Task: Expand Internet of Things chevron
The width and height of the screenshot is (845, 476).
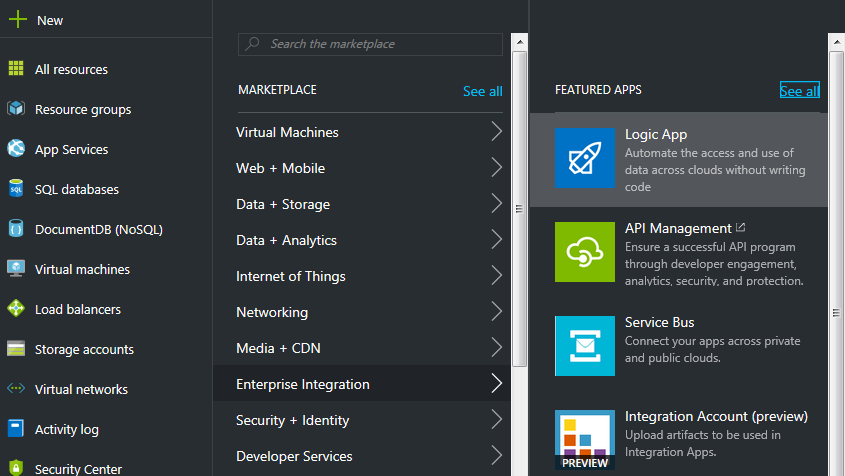Action: [496, 275]
